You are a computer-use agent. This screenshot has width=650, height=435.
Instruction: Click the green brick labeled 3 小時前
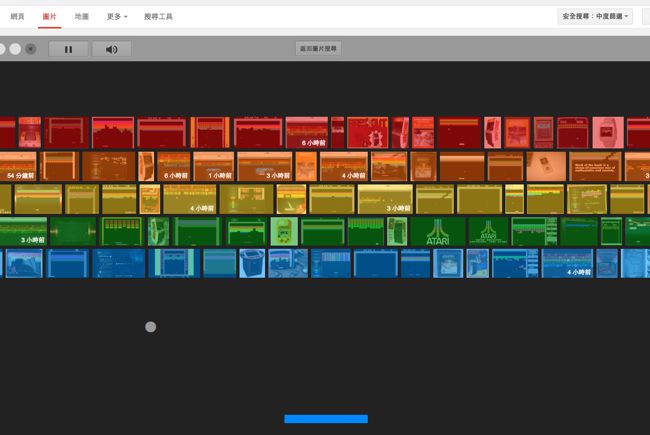[x=23, y=231]
